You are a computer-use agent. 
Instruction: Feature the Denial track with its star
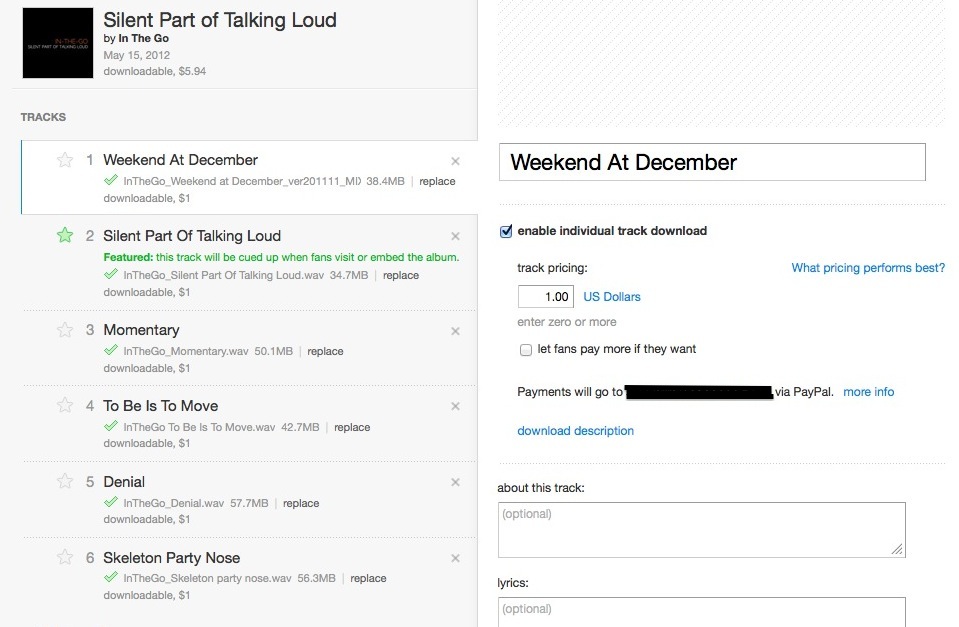pyautogui.click(x=65, y=482)
